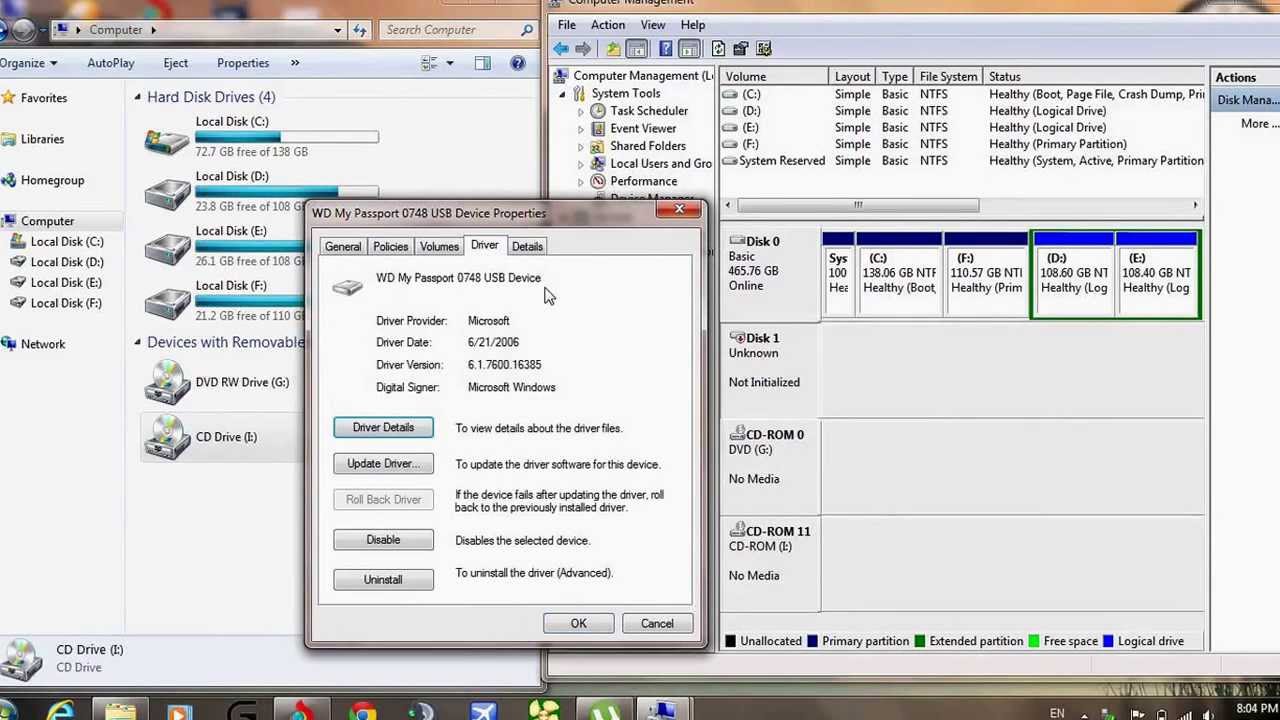Click uTorrent icon on taskbar
This screenshot has height=720, width=1280.
pyautogui.click(x=603, y=712)
